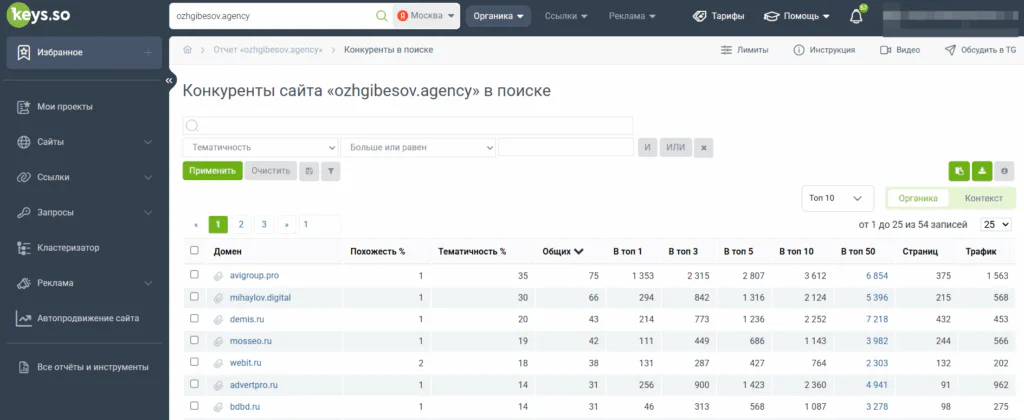
Task: Open the Органика dropdown menu
Action: (x=498, y=16)
